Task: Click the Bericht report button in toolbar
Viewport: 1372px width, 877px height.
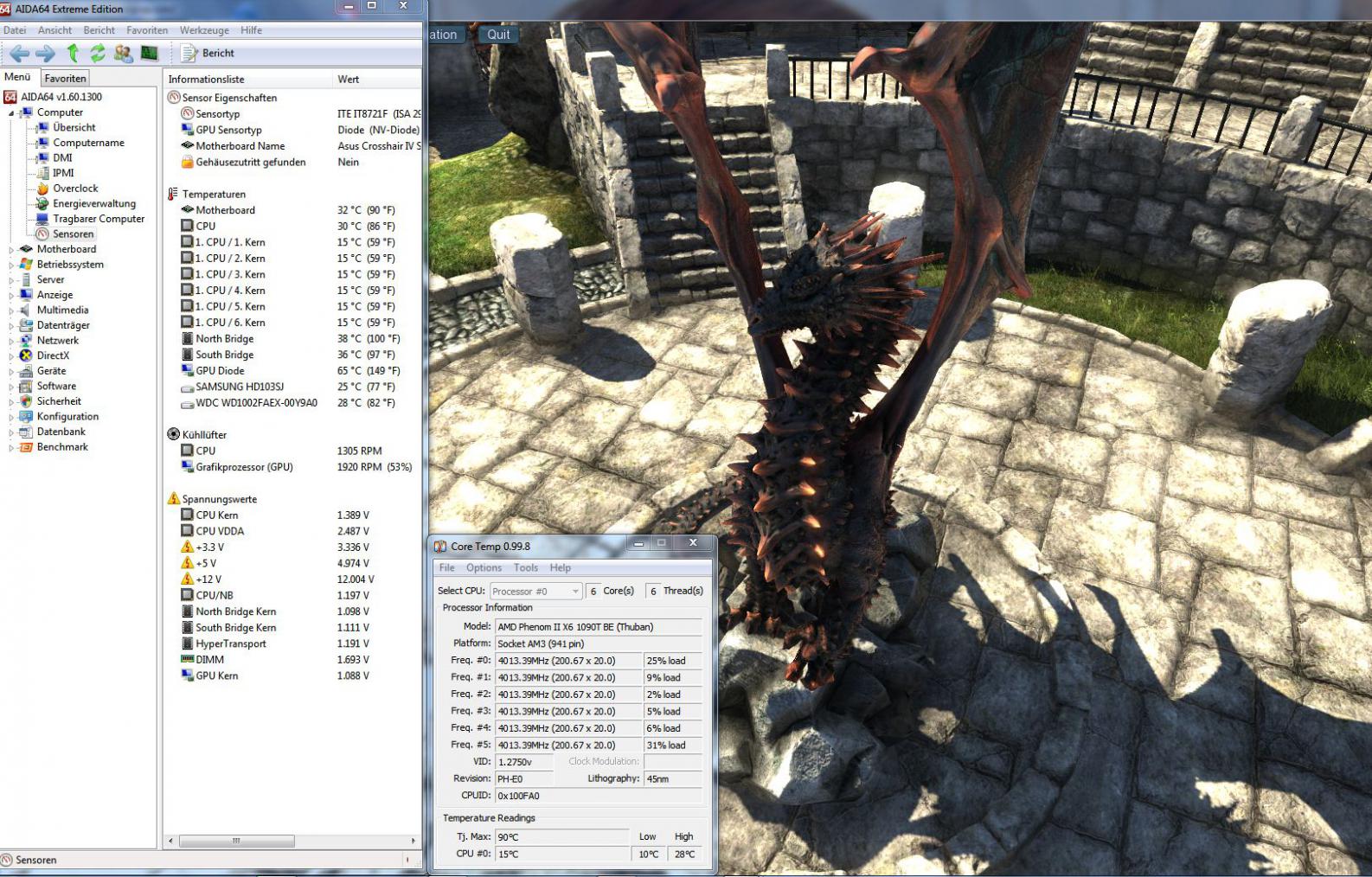Action: pos(208,53)
